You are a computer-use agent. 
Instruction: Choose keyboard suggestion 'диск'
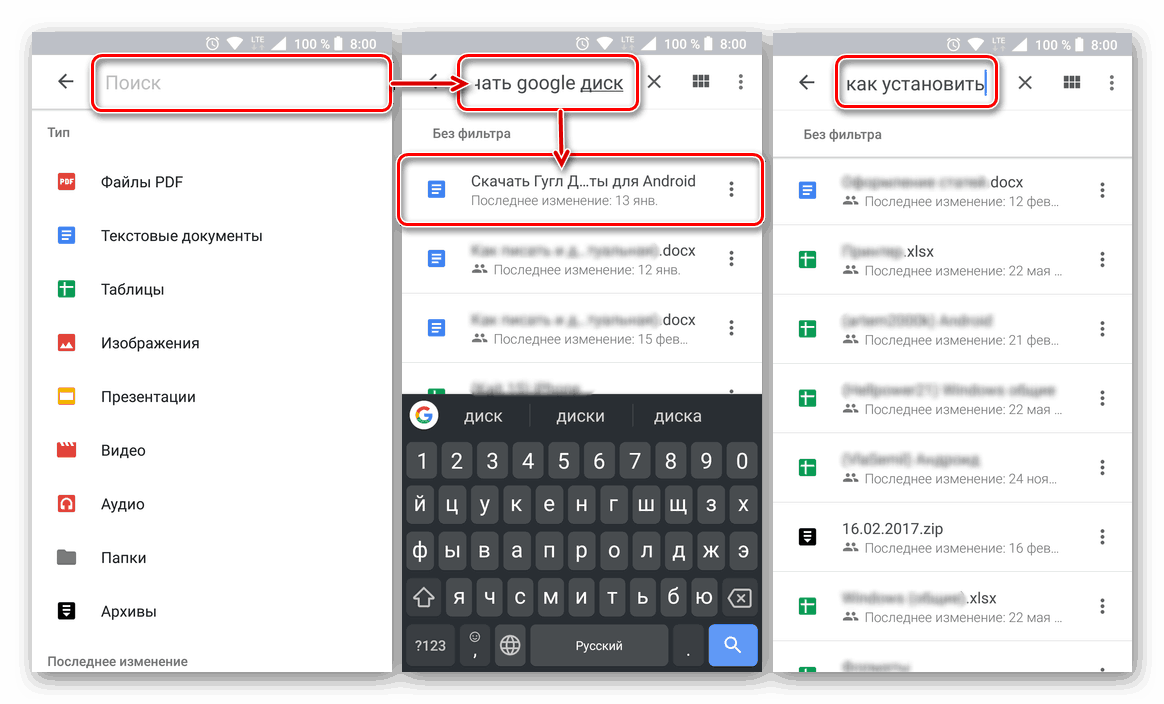pyautogui.click(x=483, y=417)
